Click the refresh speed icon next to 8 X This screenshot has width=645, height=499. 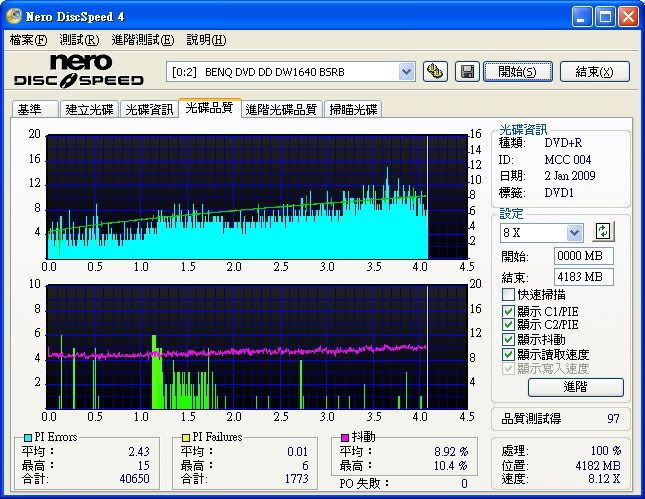pos(602,232)
